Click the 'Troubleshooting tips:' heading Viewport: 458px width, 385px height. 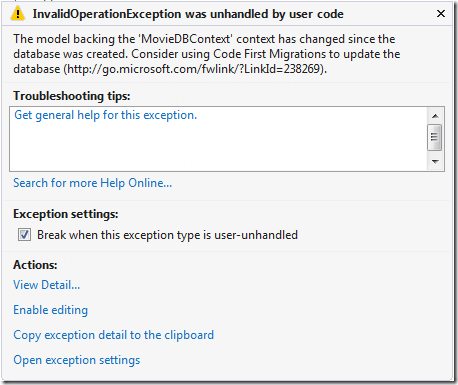click(72, 96)
